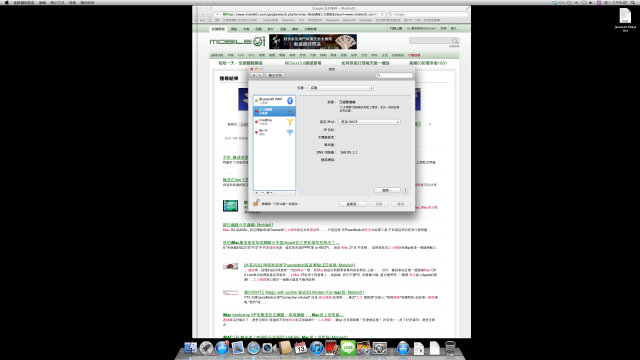The height and width of the screenshot is (360, 640).
Task: Click the Bluetooth icon in services list
Action: pyautogui.click(x=290, y=100)
